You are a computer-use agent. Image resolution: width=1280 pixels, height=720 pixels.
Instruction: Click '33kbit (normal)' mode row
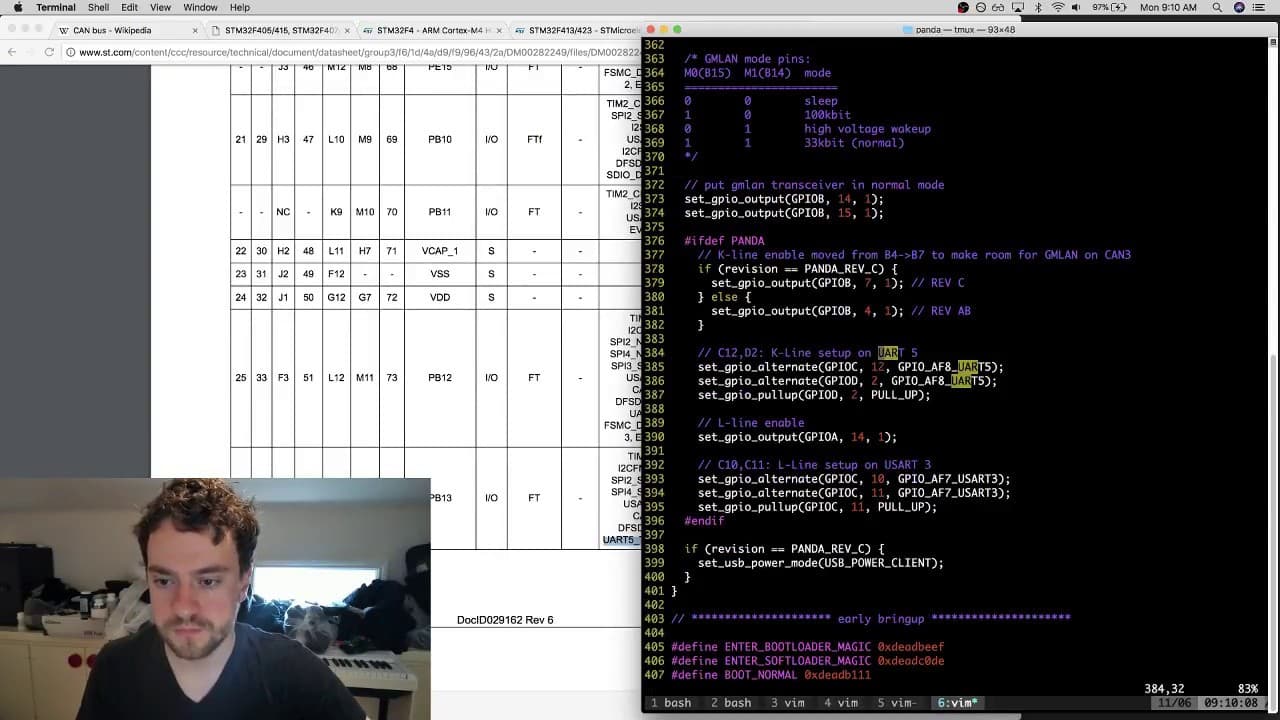point(854,143)
